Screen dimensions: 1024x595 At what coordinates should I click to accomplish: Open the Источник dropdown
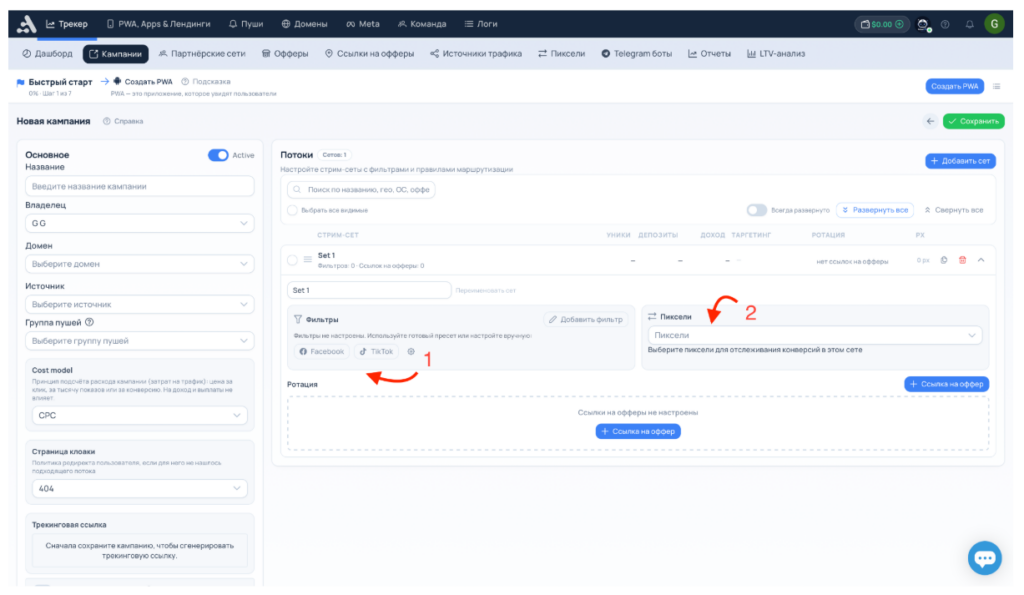[x=140, y=304]
